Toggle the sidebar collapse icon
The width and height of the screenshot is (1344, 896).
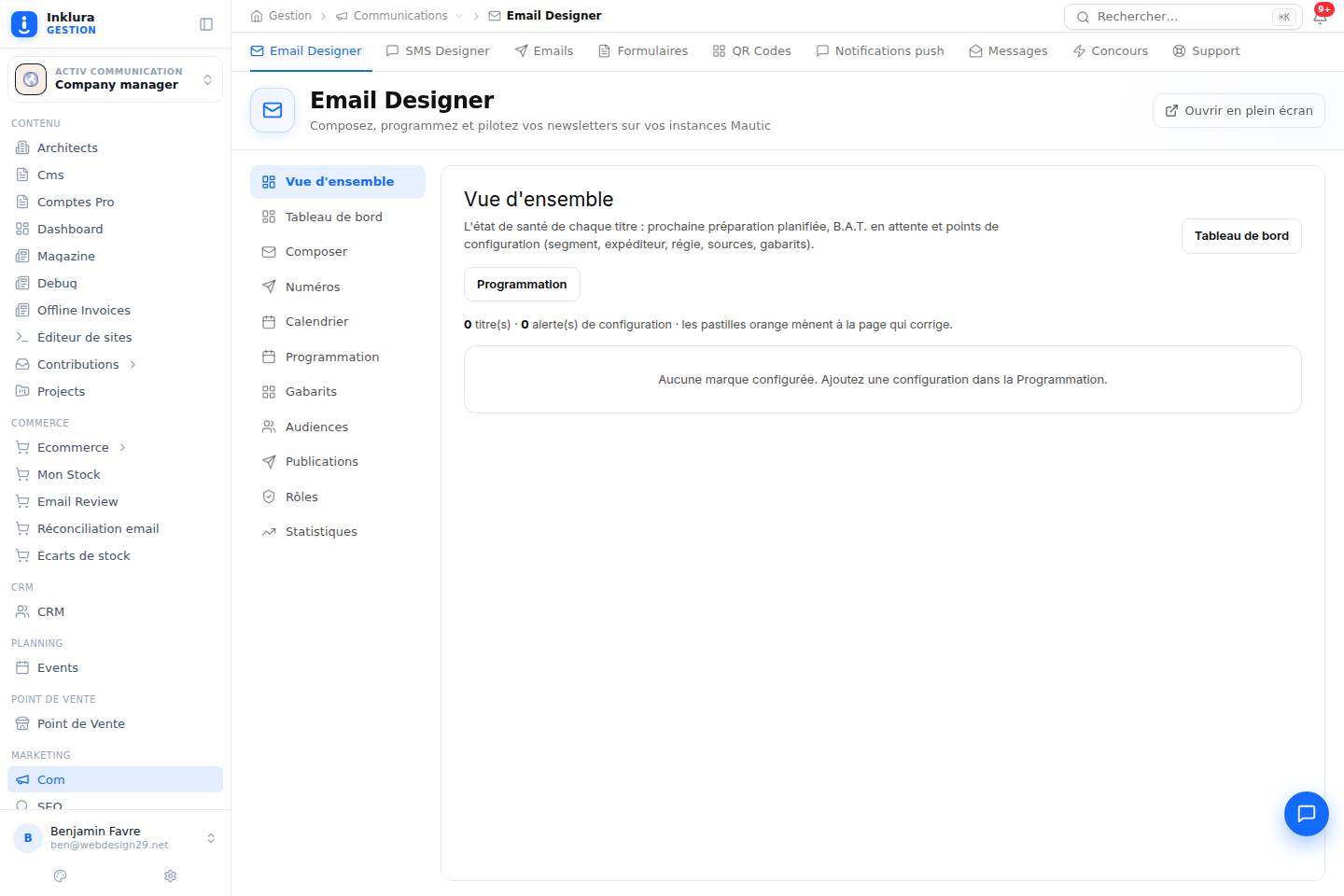tap(206, 24)
